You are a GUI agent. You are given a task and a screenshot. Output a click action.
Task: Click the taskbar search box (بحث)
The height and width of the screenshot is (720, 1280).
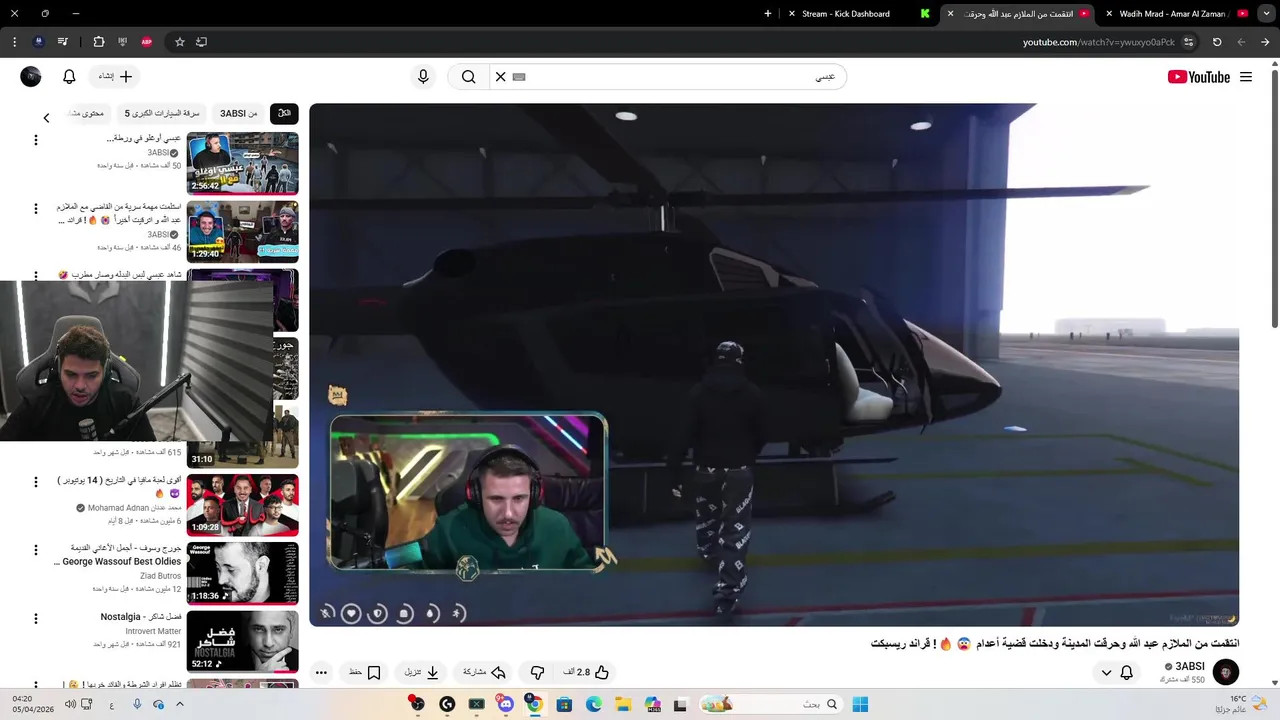tap(770, 704)
